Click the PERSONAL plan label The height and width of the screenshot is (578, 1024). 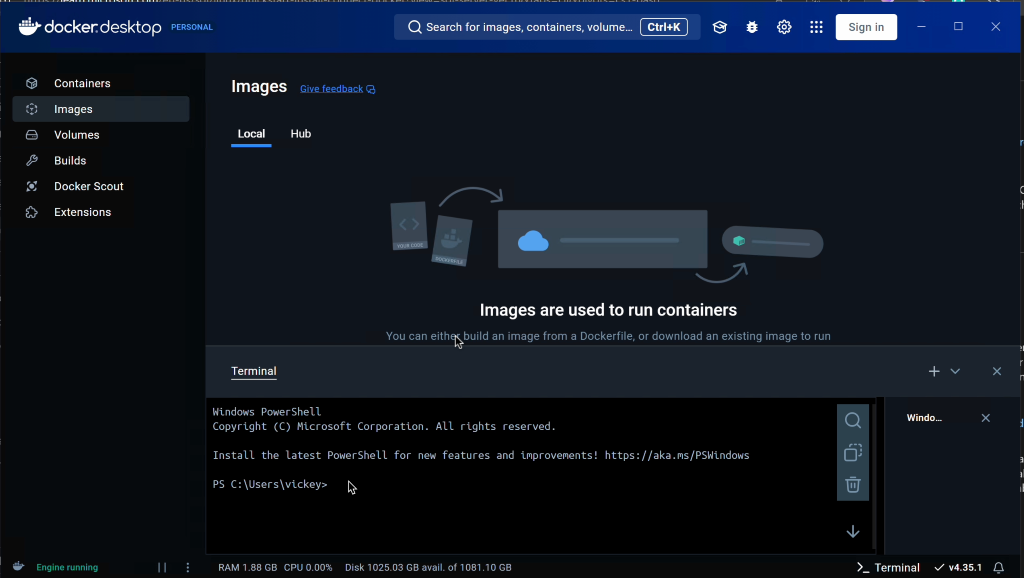[191, 27]
